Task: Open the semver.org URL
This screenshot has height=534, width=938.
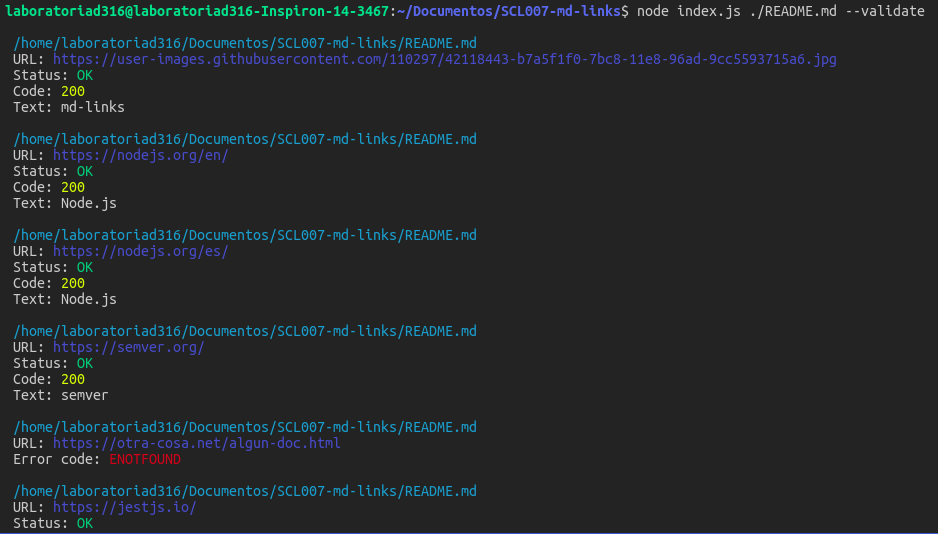Action: (129, 347)
